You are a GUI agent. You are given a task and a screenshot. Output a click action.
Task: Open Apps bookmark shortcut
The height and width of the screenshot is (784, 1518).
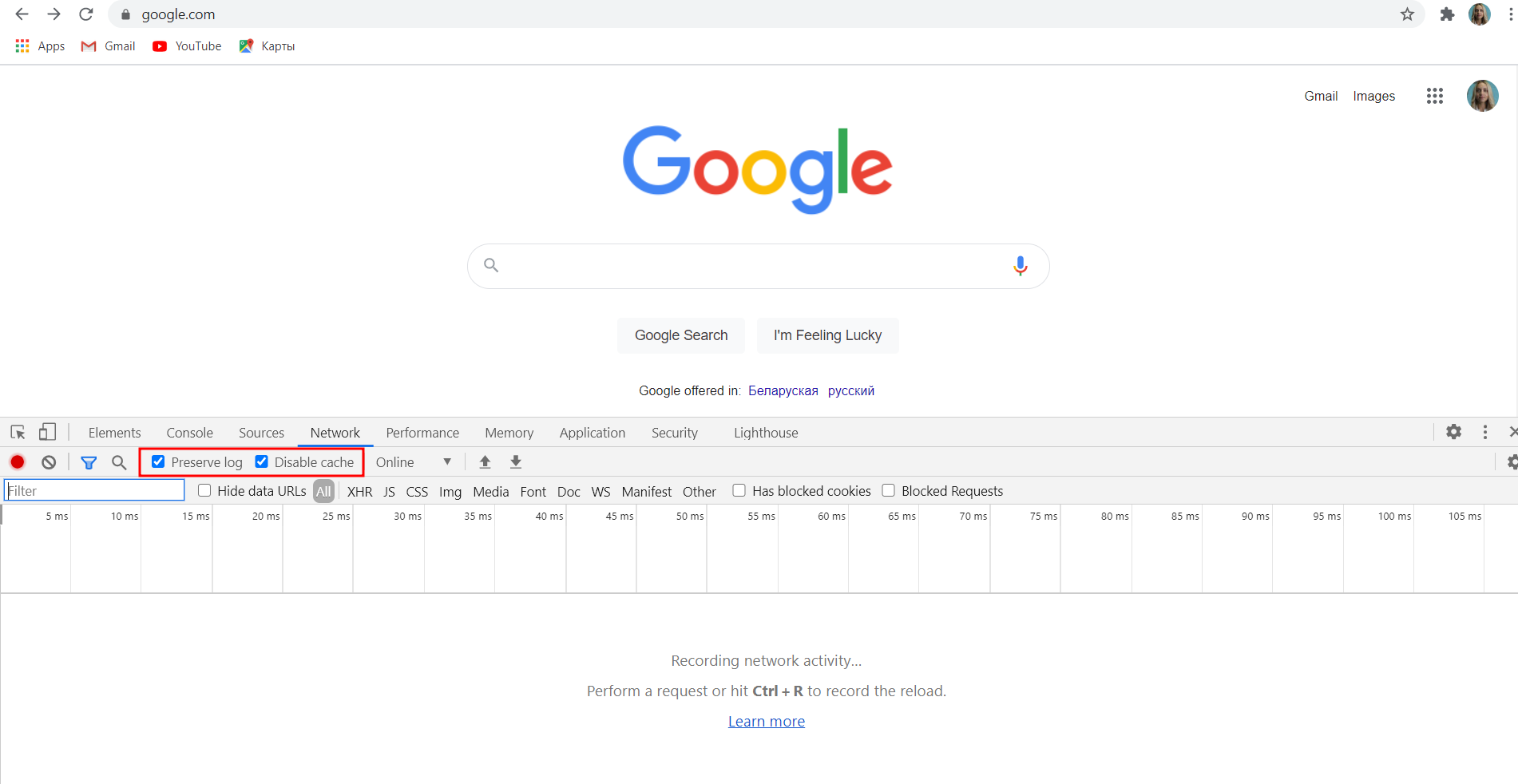coord(40,46)
